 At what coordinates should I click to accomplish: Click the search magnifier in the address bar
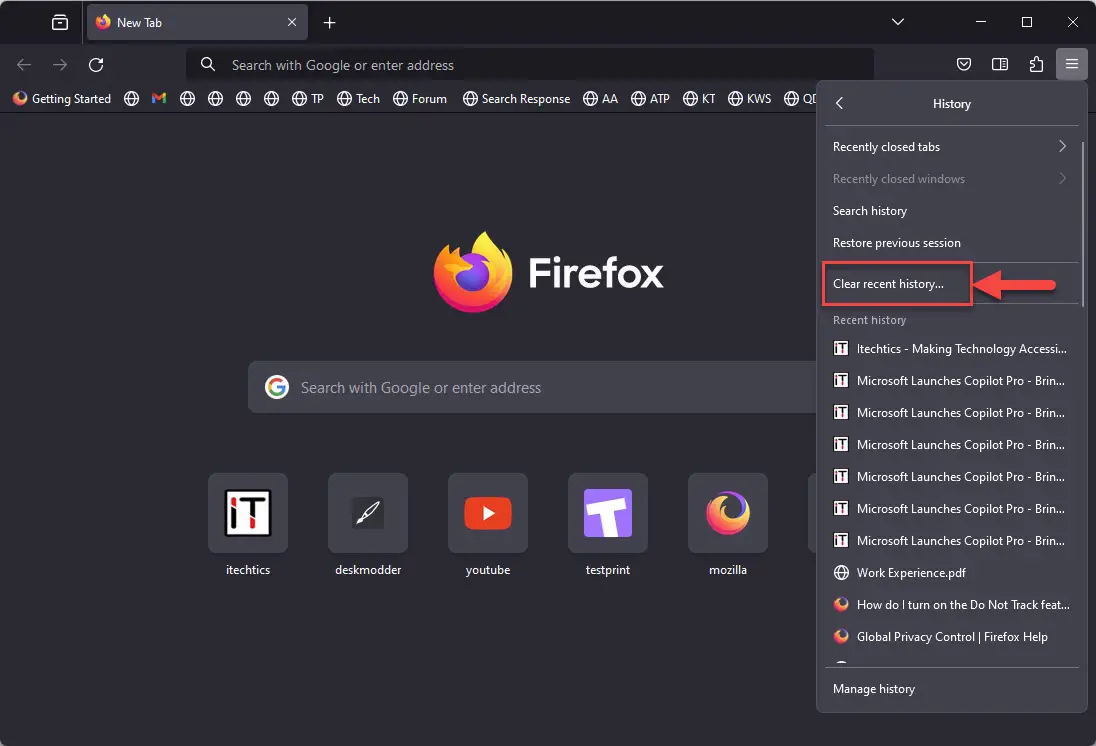point(207,64)
